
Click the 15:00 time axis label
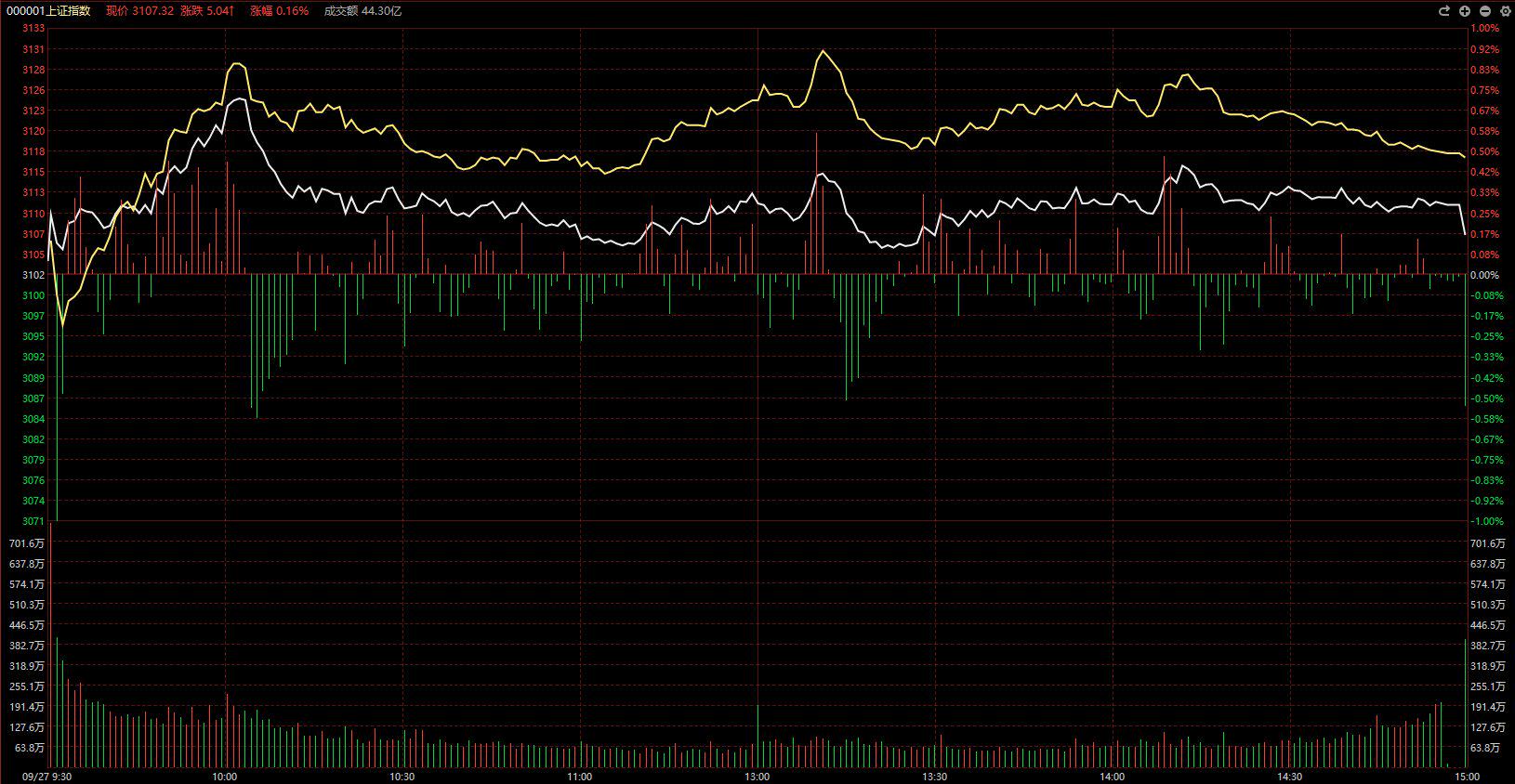click(x=1467, y=777)
